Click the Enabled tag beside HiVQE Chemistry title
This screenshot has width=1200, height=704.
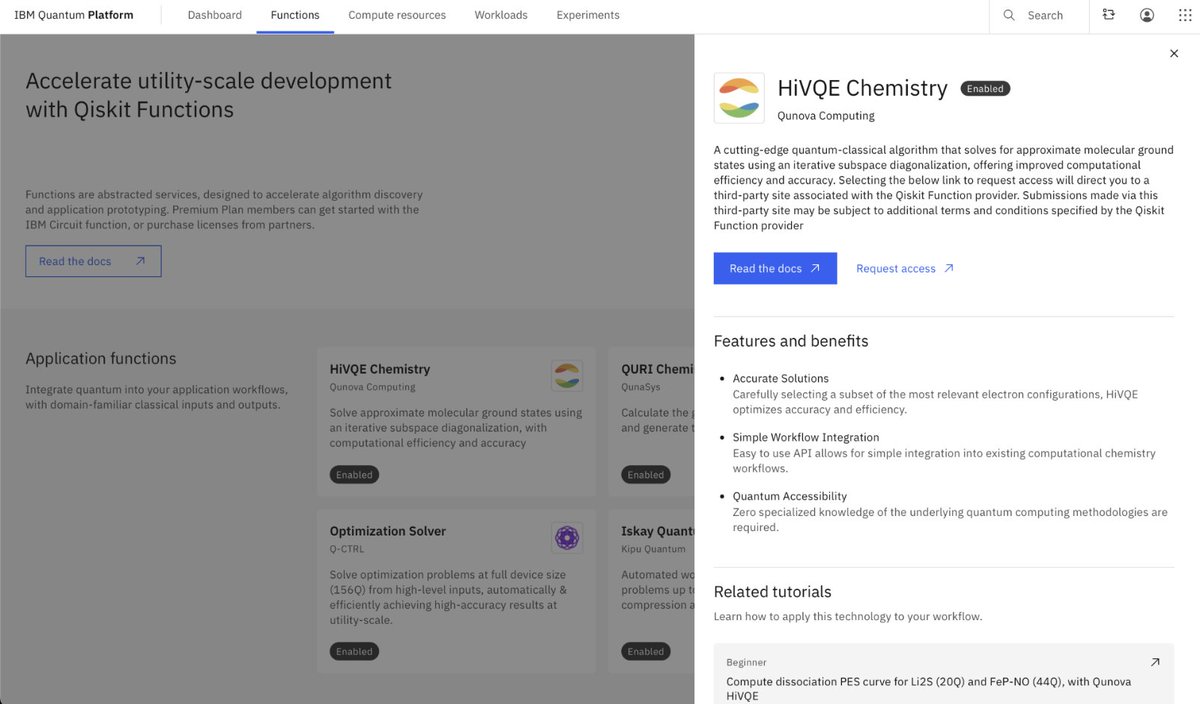coord(985,89)
